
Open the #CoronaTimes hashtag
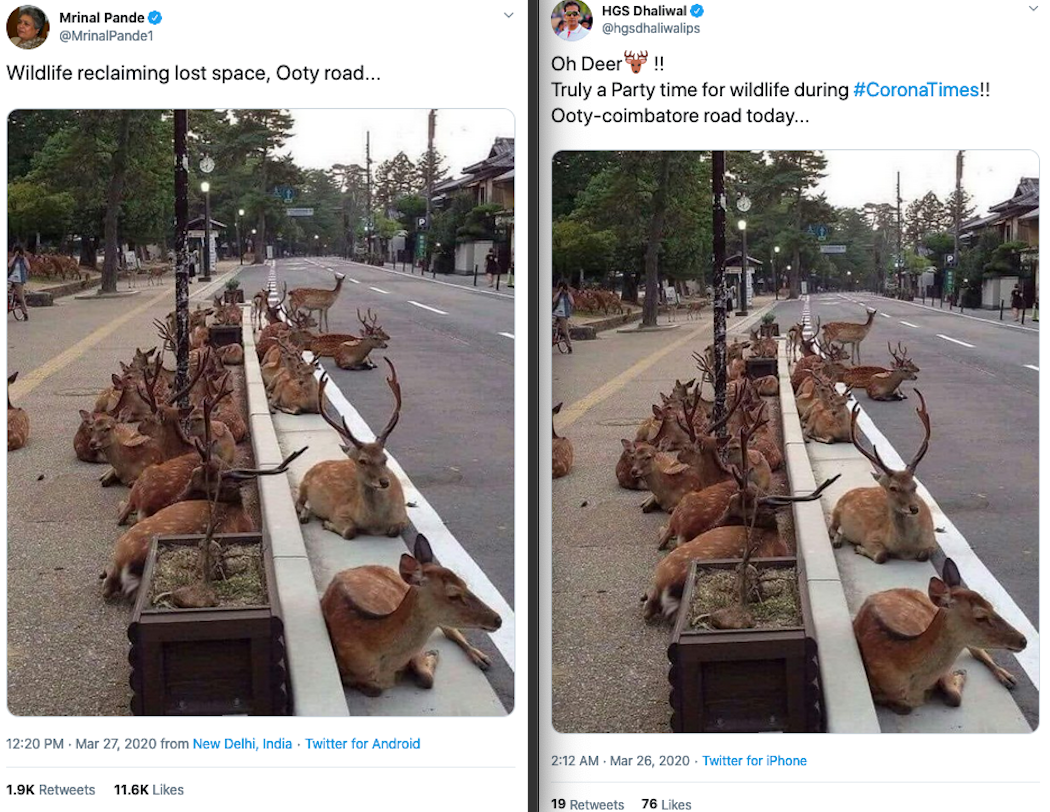click(x=915, y=90)
